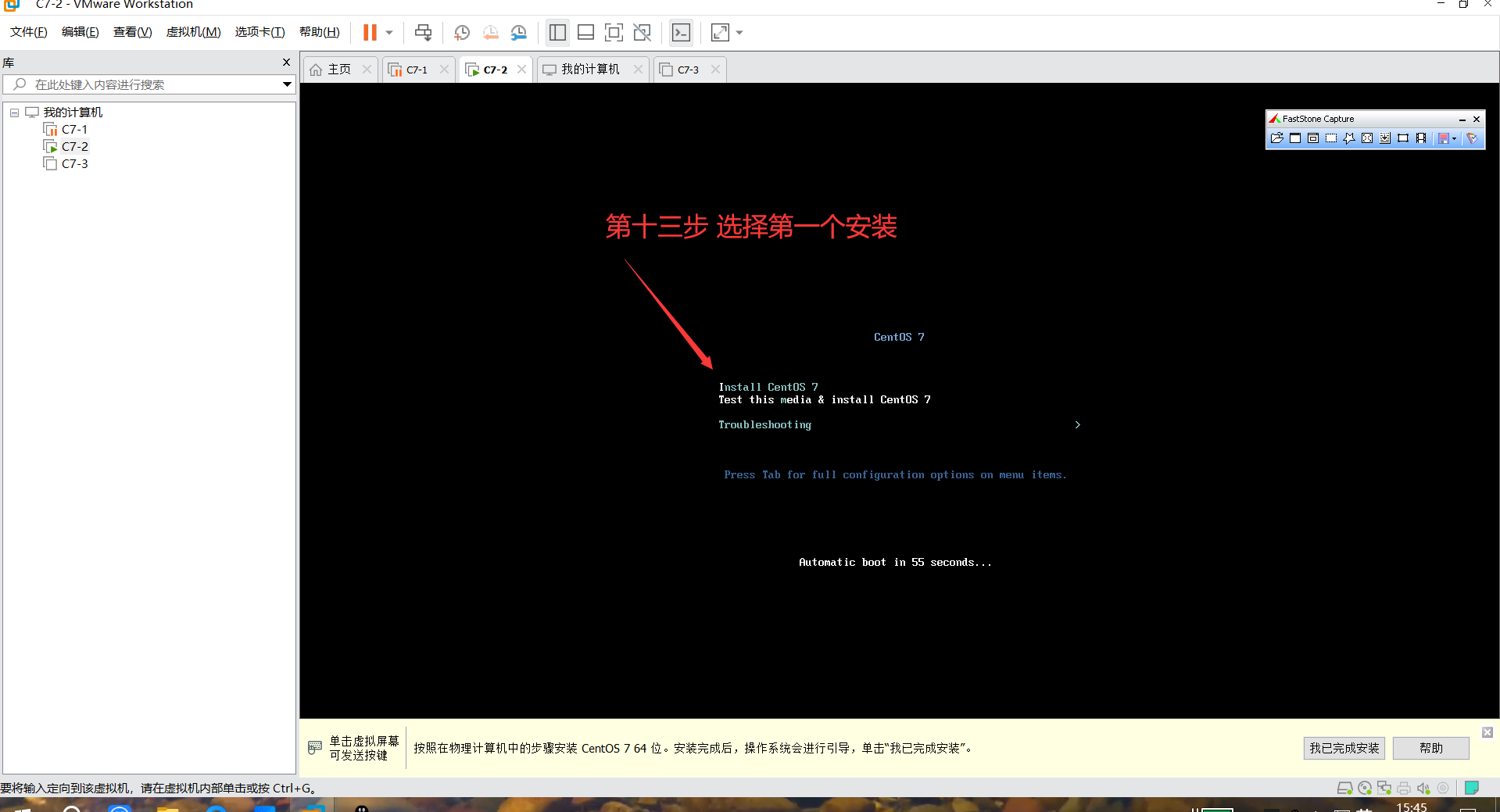1500x812 pixels.
Task: Click the stretch guest display icon
Action: coord(720,32)
